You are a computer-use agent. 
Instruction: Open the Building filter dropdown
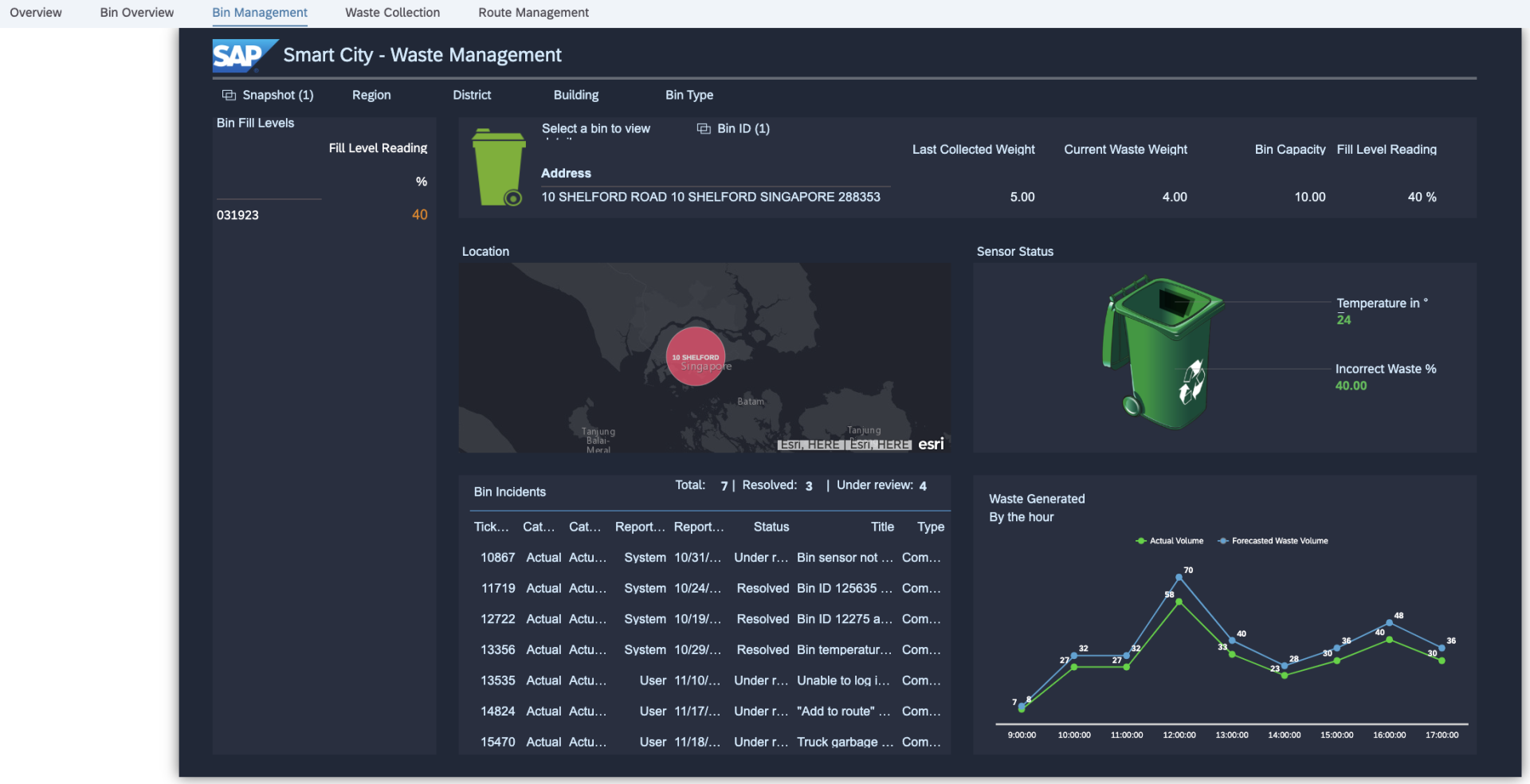point(576,96)
